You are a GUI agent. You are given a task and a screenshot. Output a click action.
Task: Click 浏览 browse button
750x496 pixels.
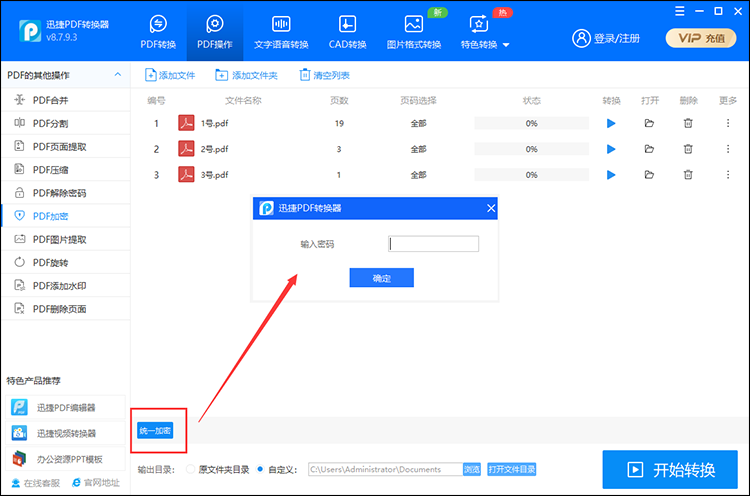(472, 469)
